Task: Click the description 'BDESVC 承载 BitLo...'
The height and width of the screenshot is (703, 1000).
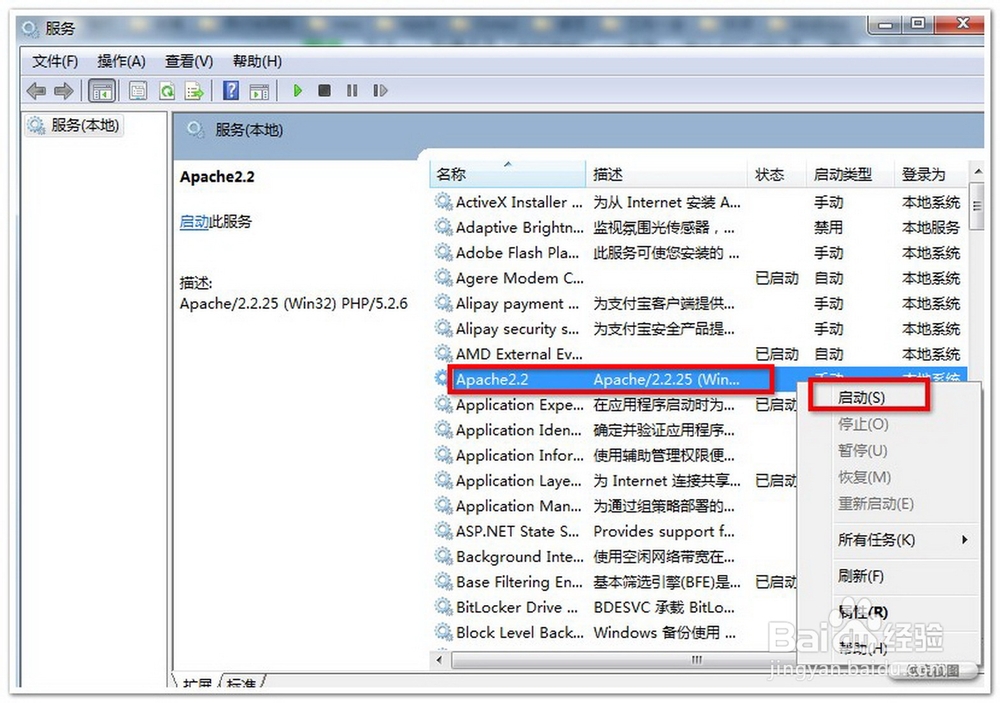Action: [663, 607]
